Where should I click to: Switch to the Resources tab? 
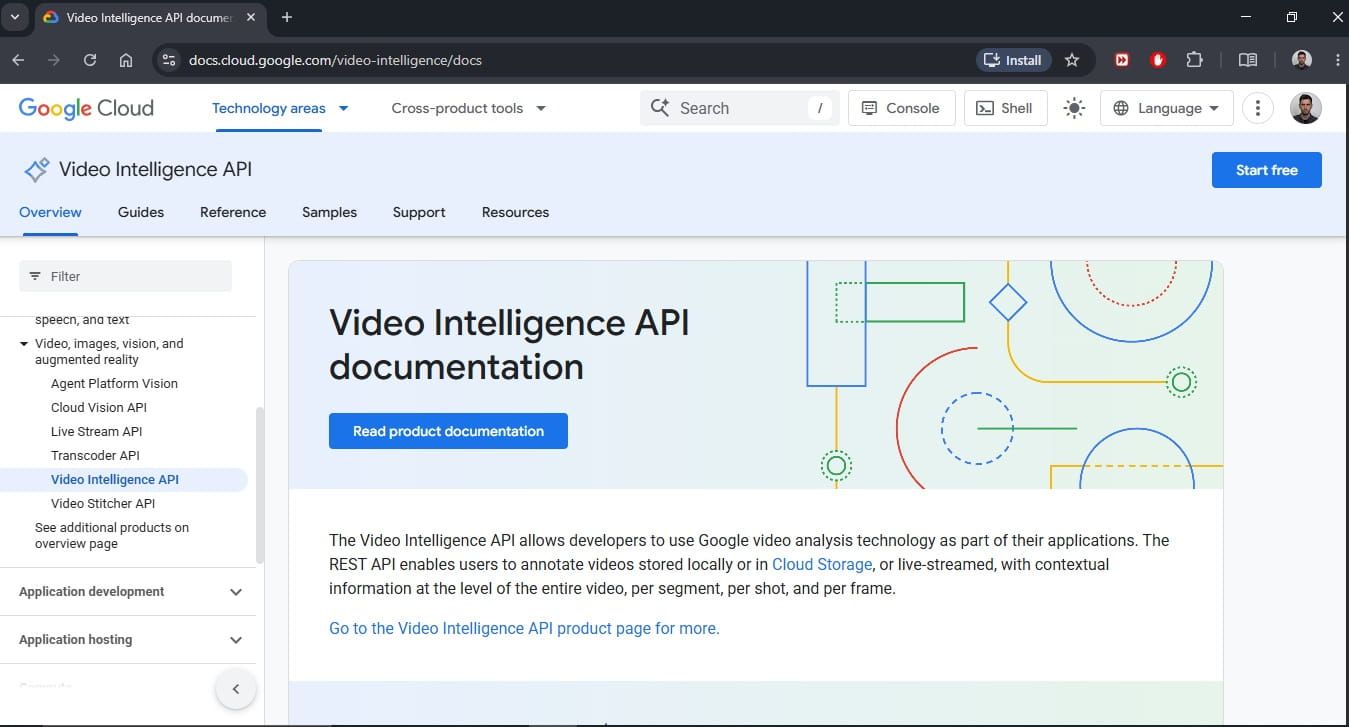[515, 212]
